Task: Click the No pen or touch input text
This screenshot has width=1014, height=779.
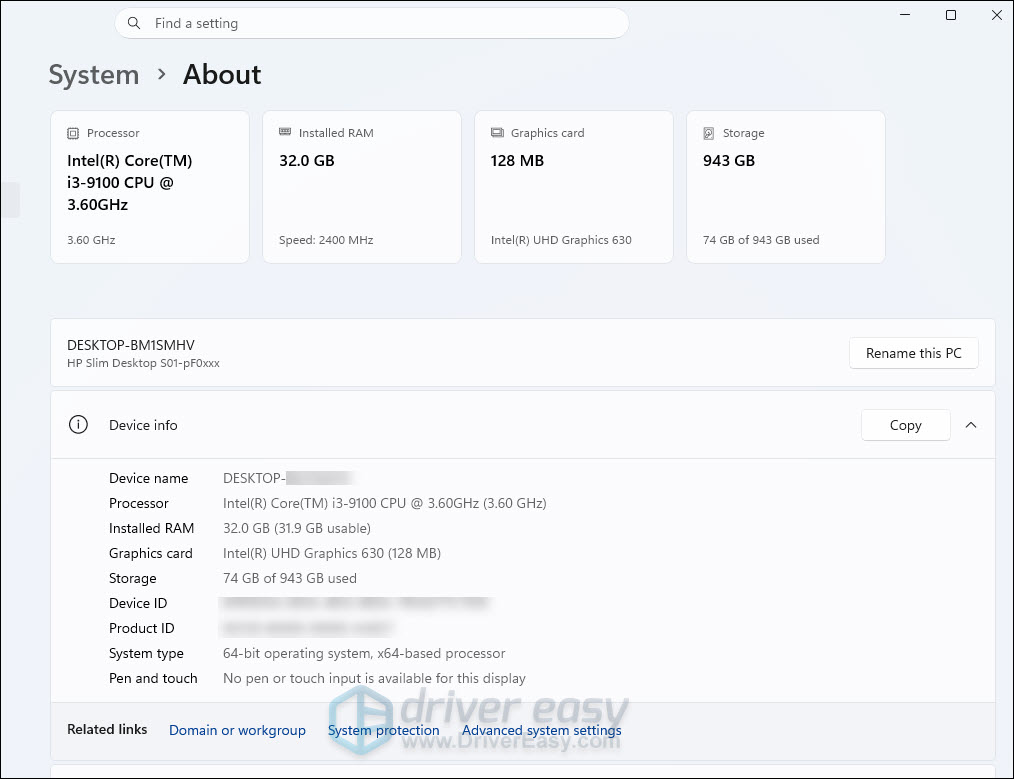Action: [x=374, y=678]
